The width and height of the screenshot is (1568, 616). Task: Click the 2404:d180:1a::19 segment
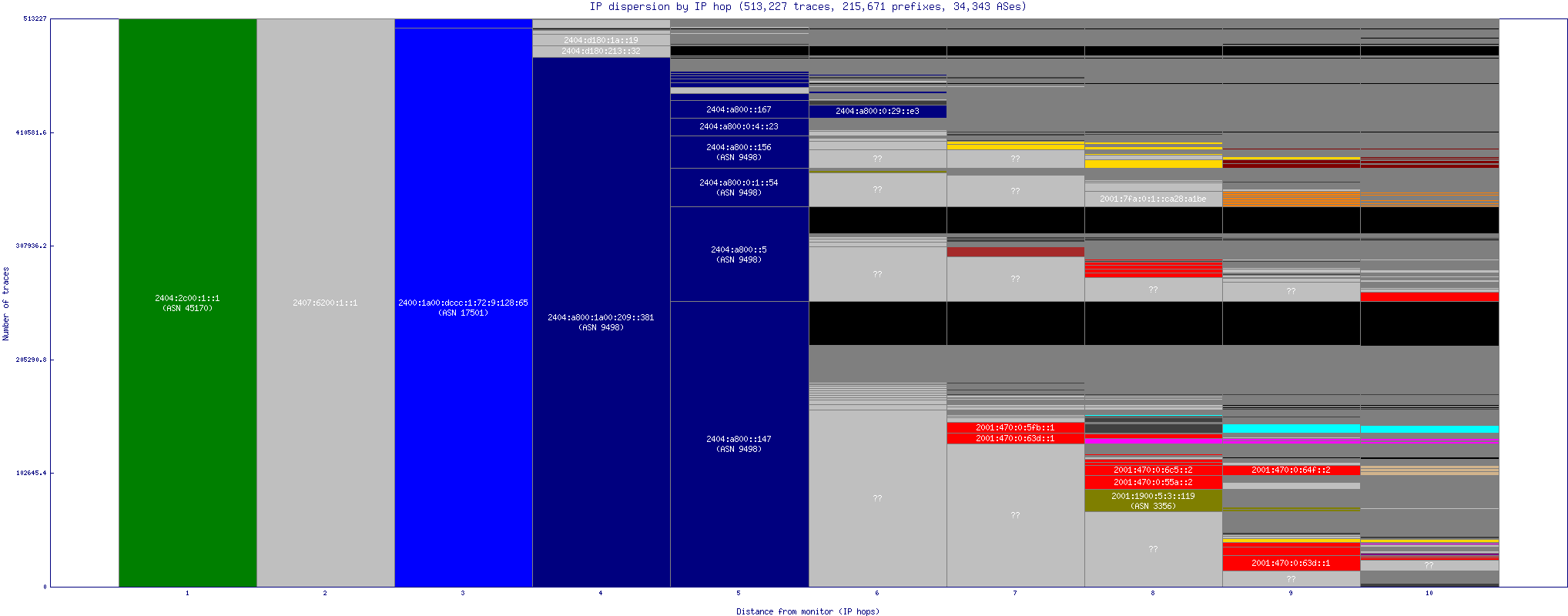click(601, 40)
